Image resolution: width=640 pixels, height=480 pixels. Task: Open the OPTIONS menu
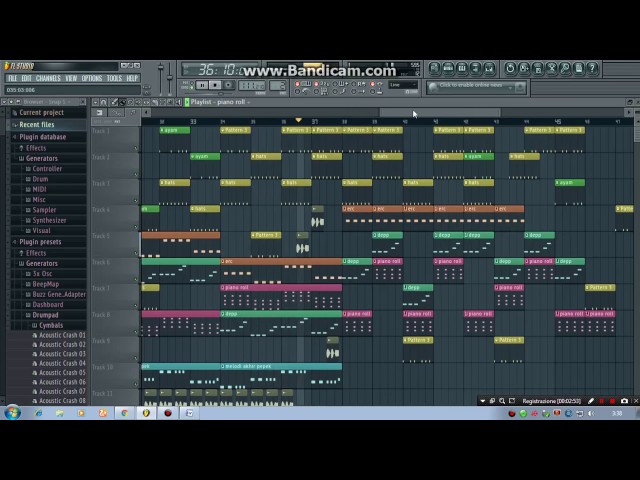point(92,78)
